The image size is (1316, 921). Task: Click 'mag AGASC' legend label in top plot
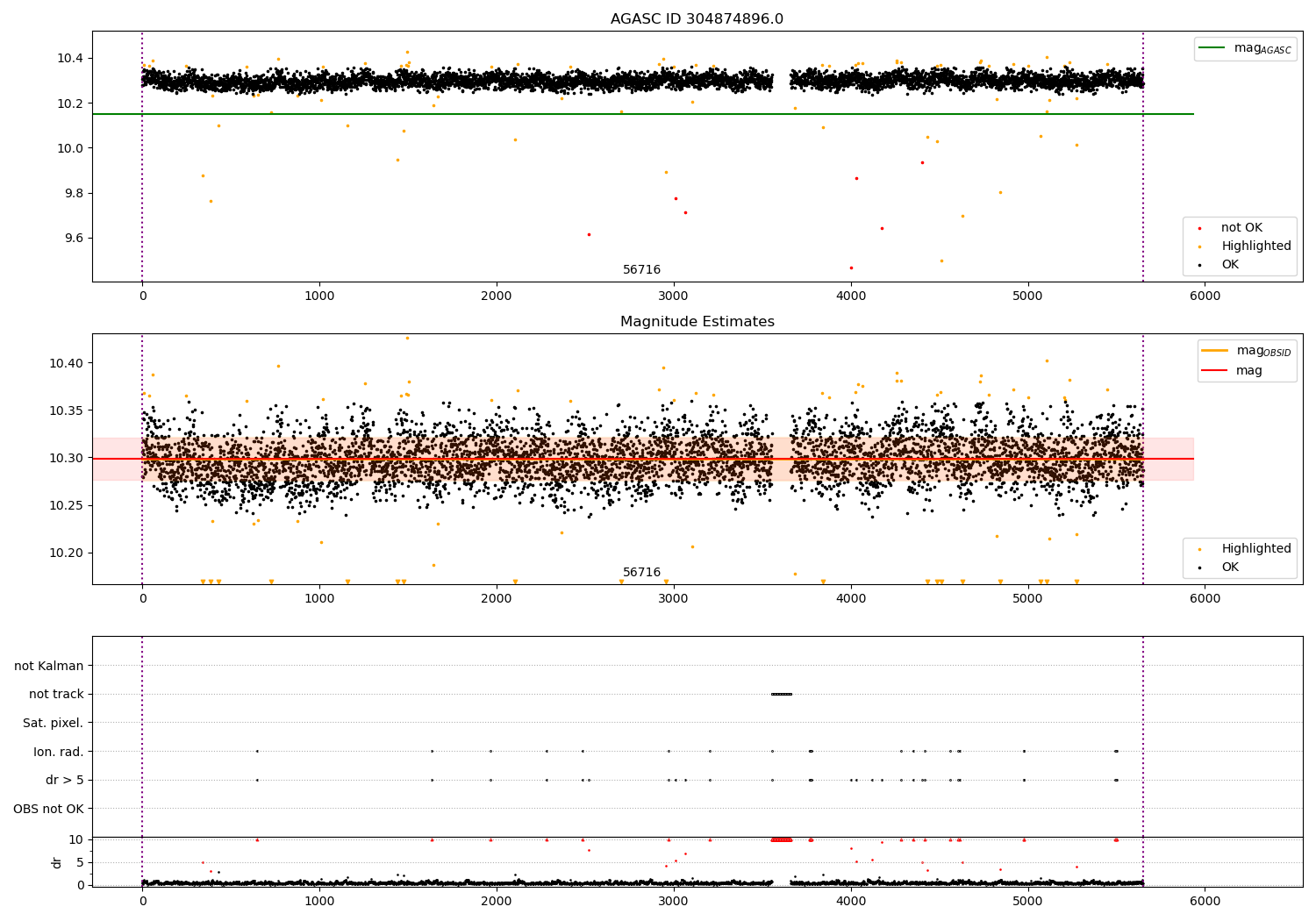click(1262, 48)
